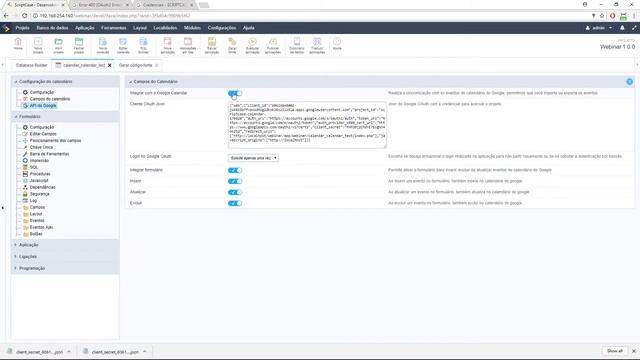
Task: Switch to the Gerar código-fonte tab
Action: click(x=136, y=65)
